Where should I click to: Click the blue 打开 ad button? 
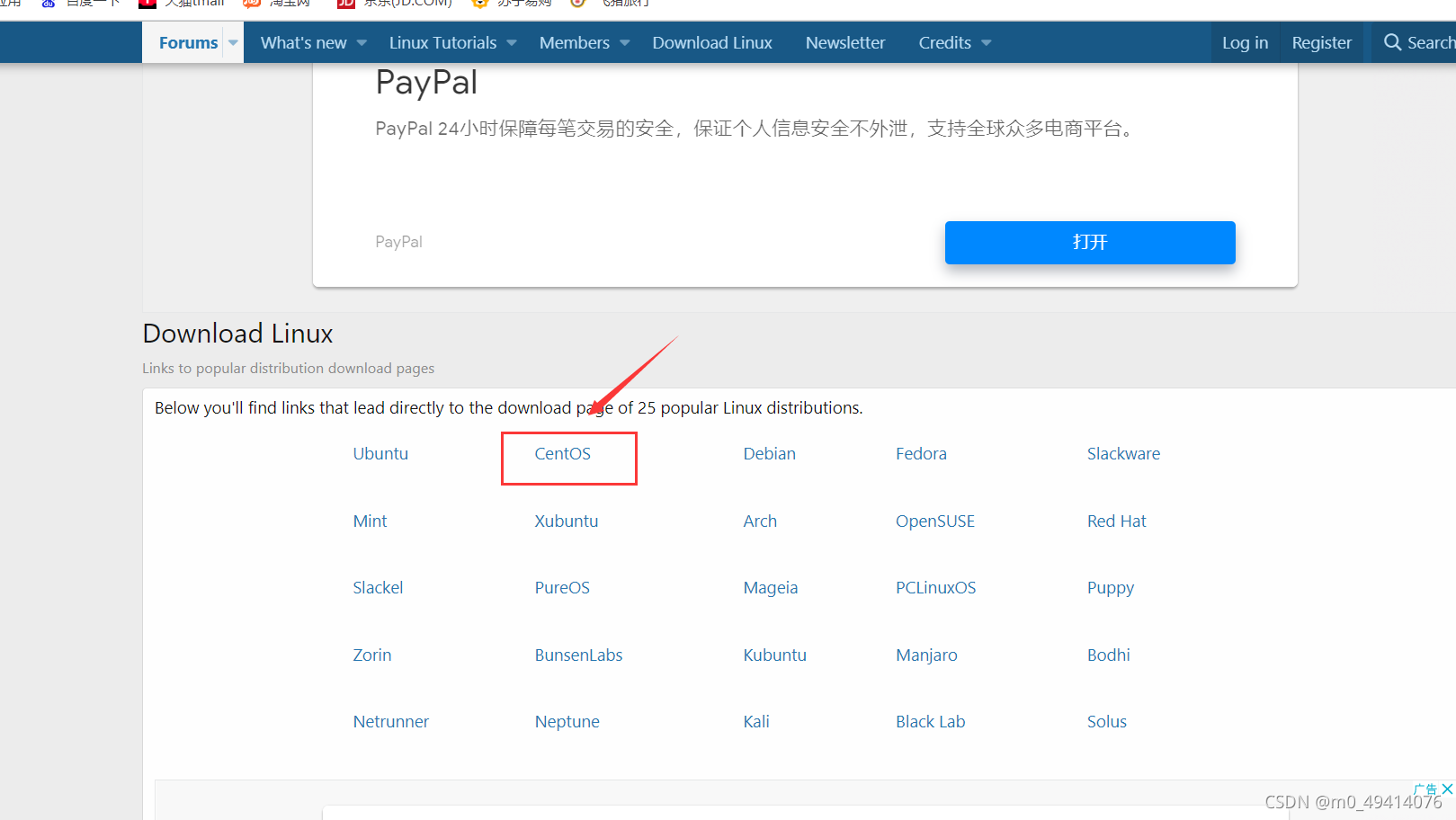1090,242
